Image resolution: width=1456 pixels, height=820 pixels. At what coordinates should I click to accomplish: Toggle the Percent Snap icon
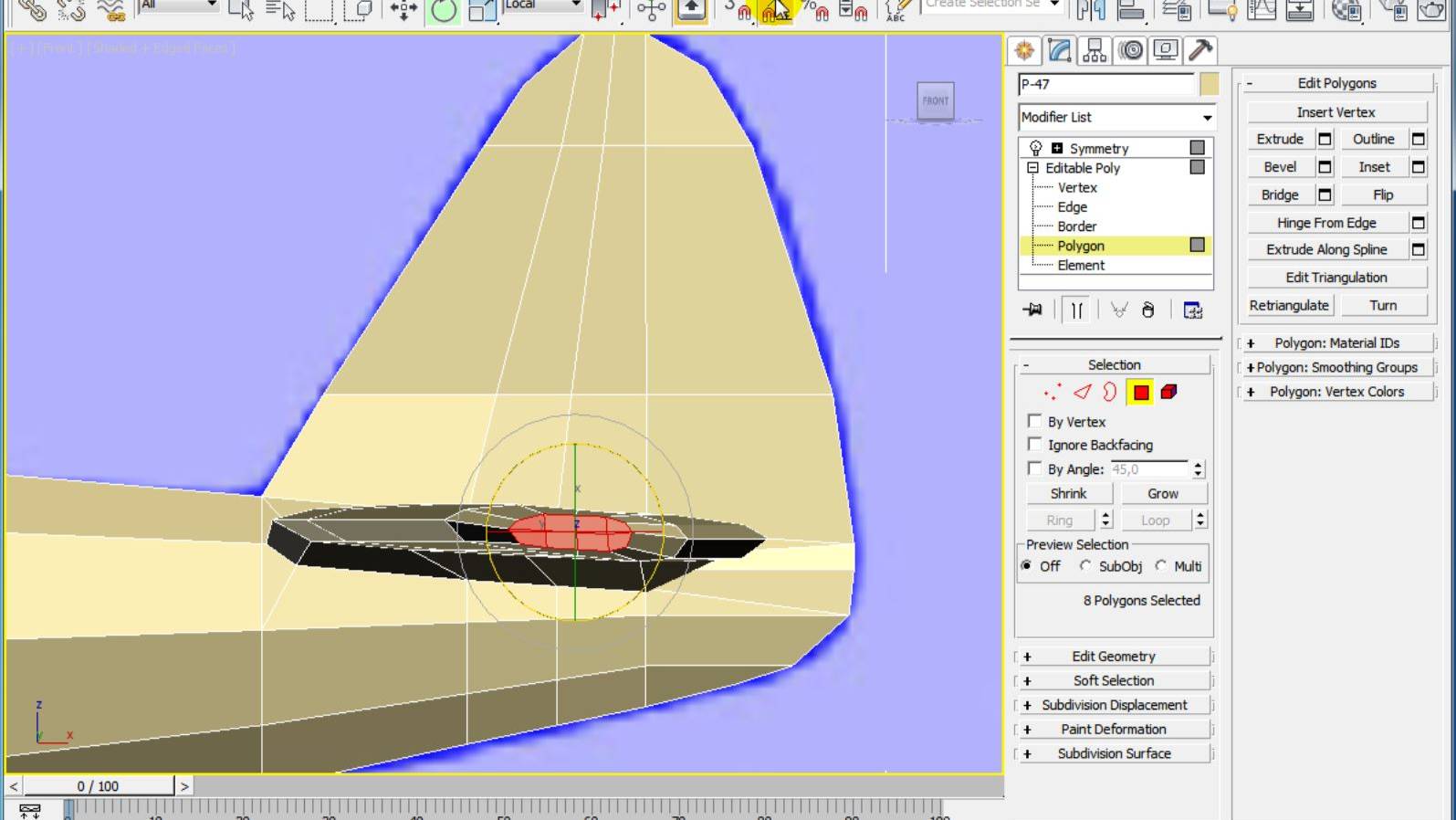(x=815, y=10)
